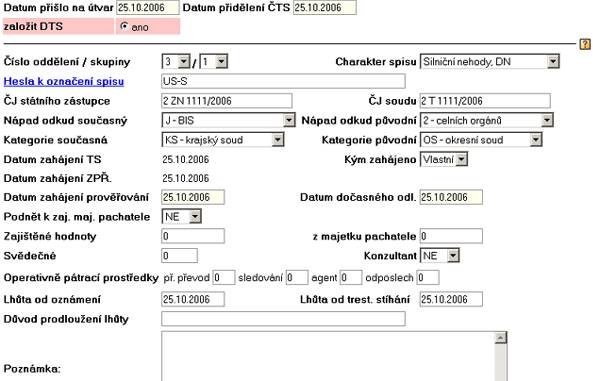
Task: Open the skupiny dropdown showing 1
Action: coord(214,61)
